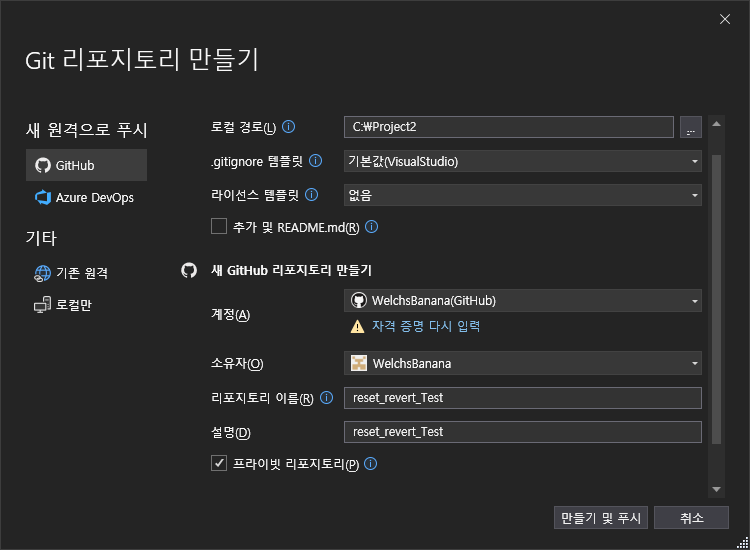Click the 설명 description input field

tap(522, 432)
